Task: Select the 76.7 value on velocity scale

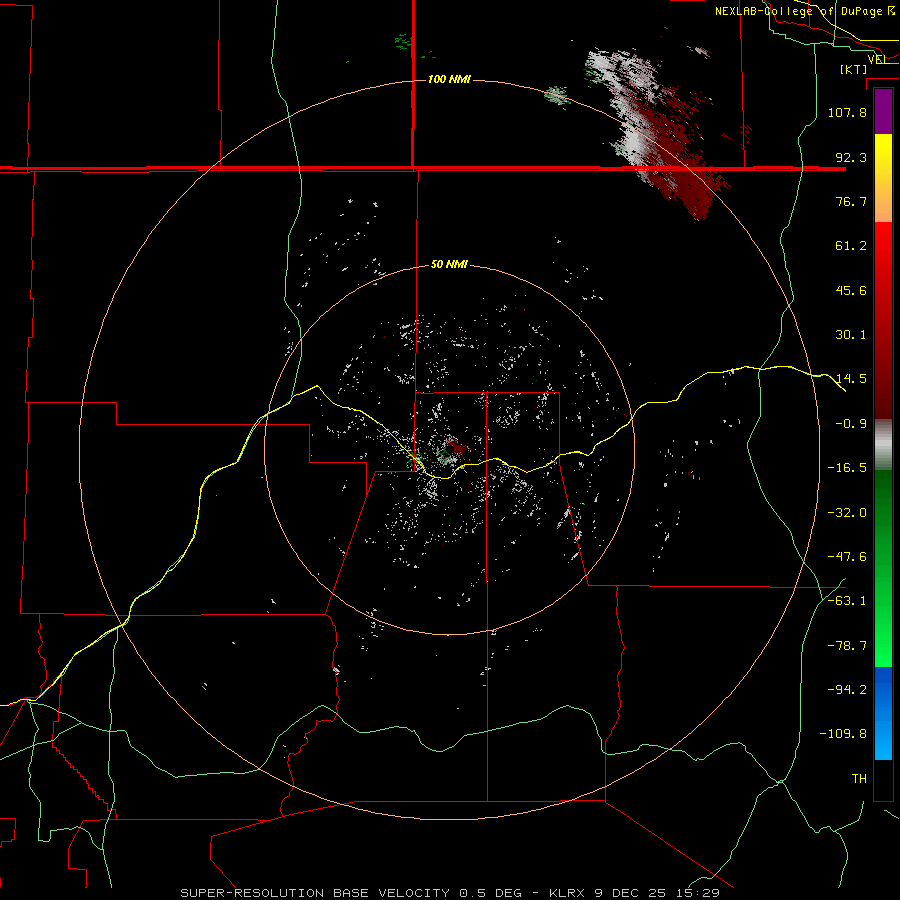Action: [851, 201]
